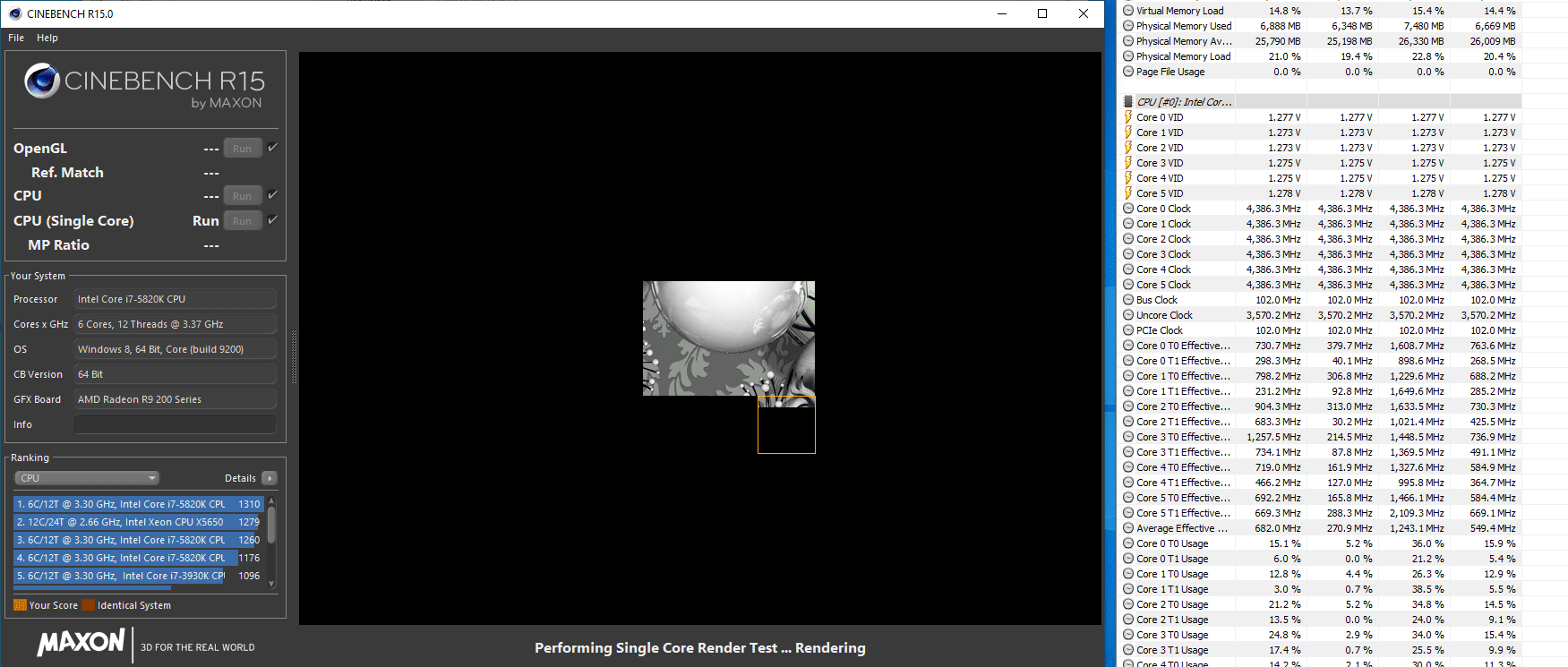Click the Page File Usage sensor icon
The height and width of the screenshot is (667, 1568).
point(1128,72)
